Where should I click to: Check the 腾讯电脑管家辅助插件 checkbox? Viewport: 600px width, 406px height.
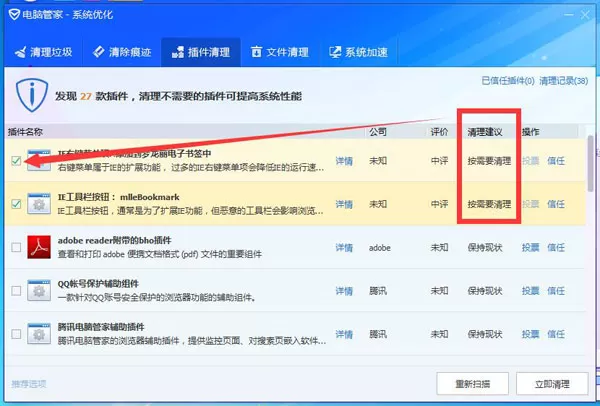[16, 334]
